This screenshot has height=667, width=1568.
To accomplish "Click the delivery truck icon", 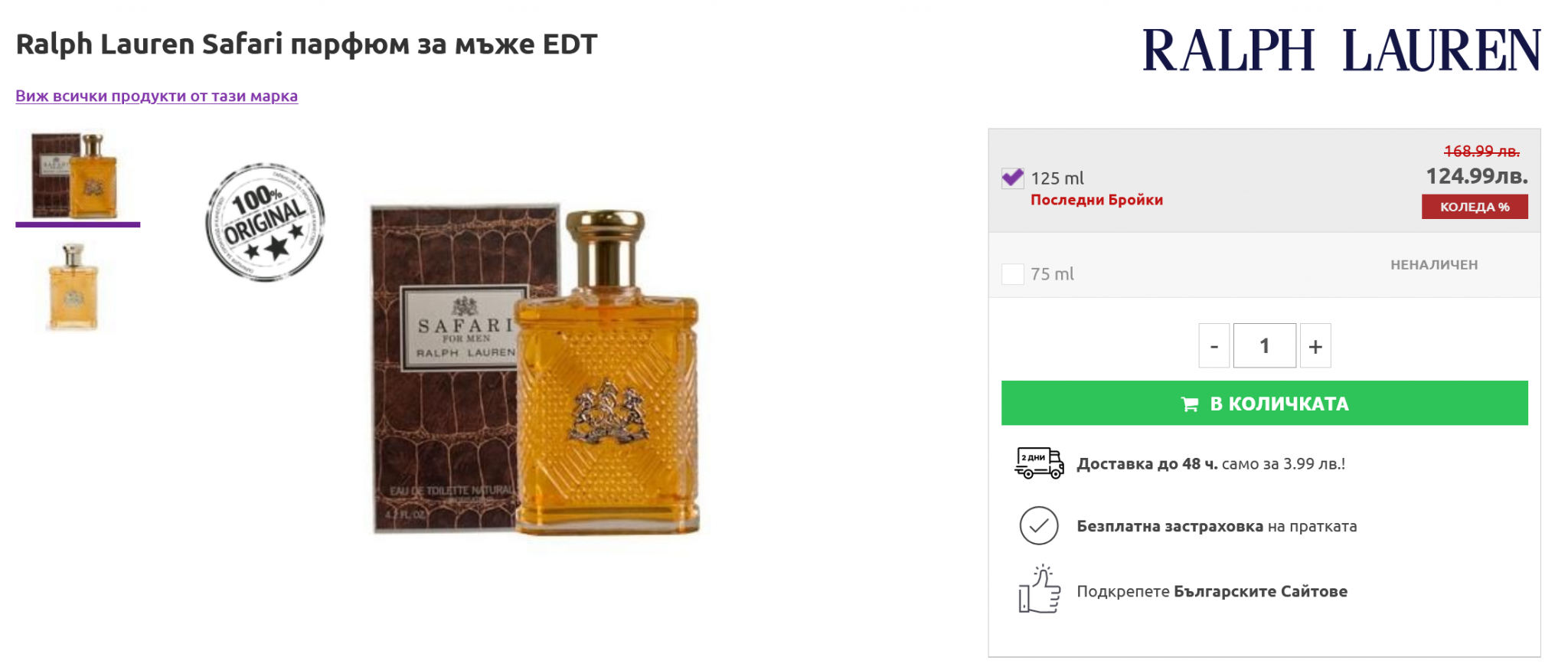I will (1038, 463).
